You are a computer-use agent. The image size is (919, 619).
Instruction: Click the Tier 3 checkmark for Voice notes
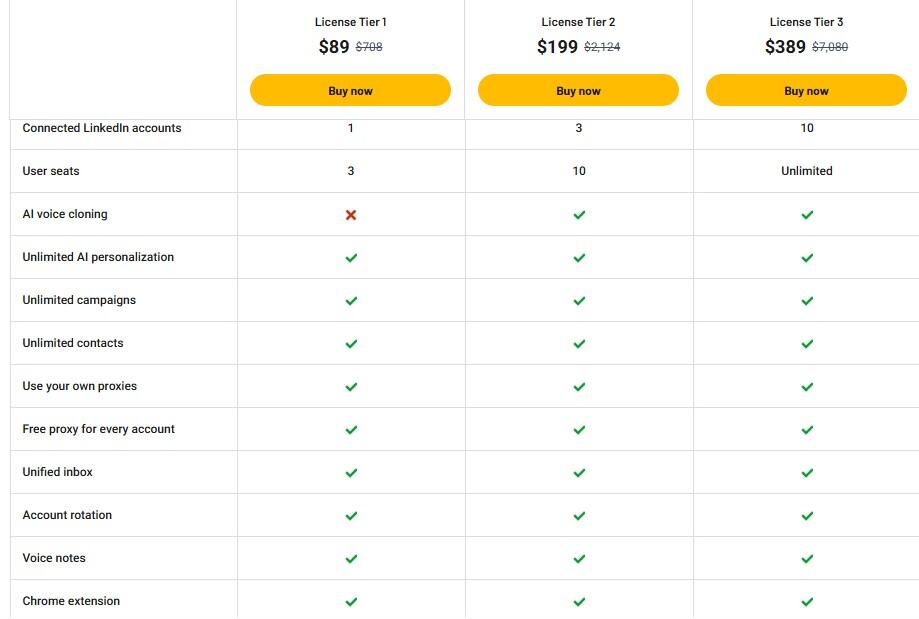click(x=806, y=558)
